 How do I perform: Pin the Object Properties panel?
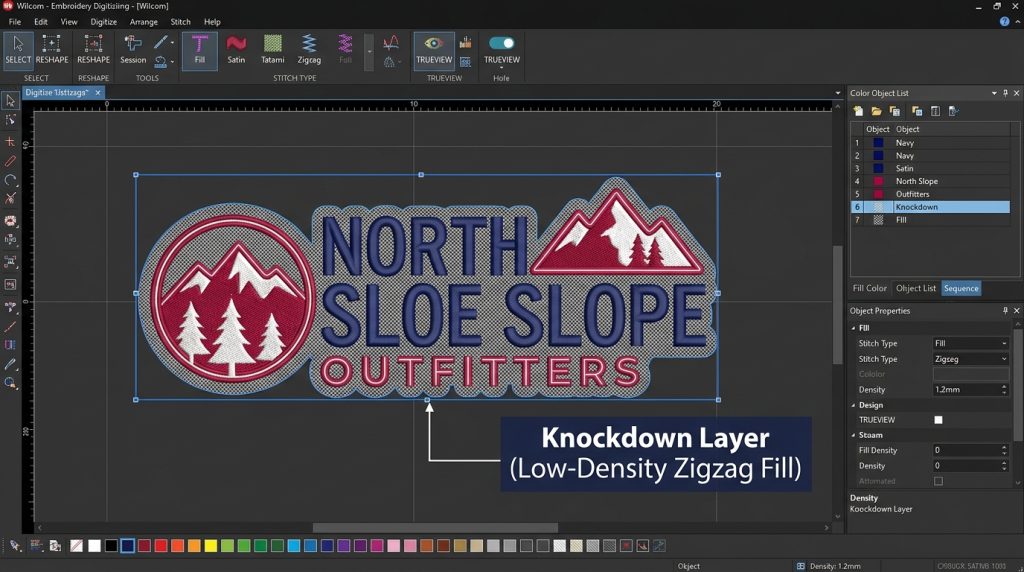(x=1006, y=311)
